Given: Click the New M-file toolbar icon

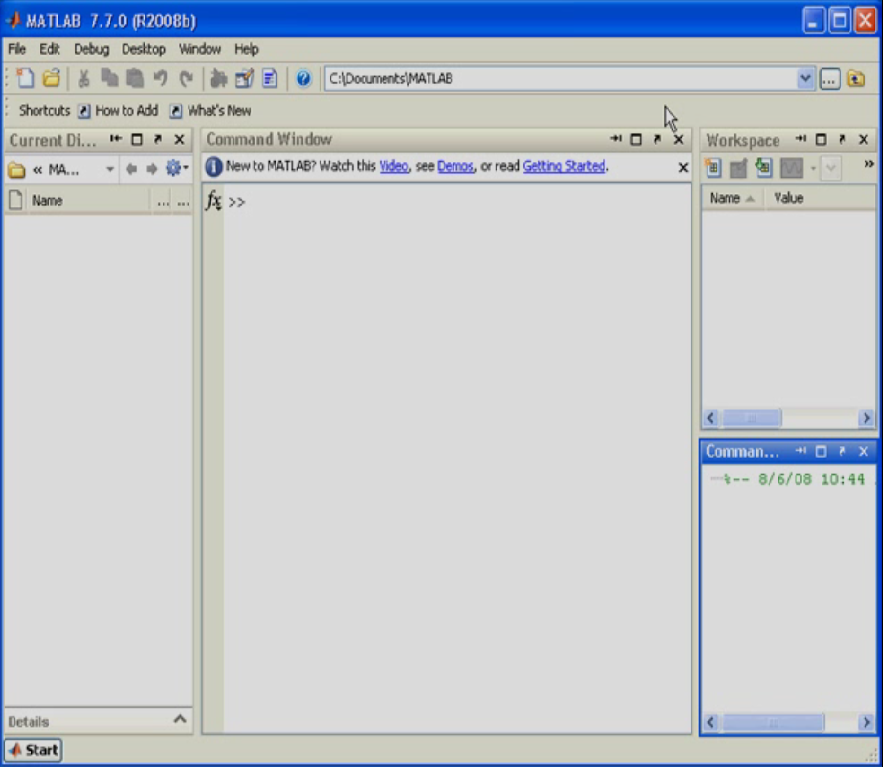Looking at the screenshot, I should (25, 78).
